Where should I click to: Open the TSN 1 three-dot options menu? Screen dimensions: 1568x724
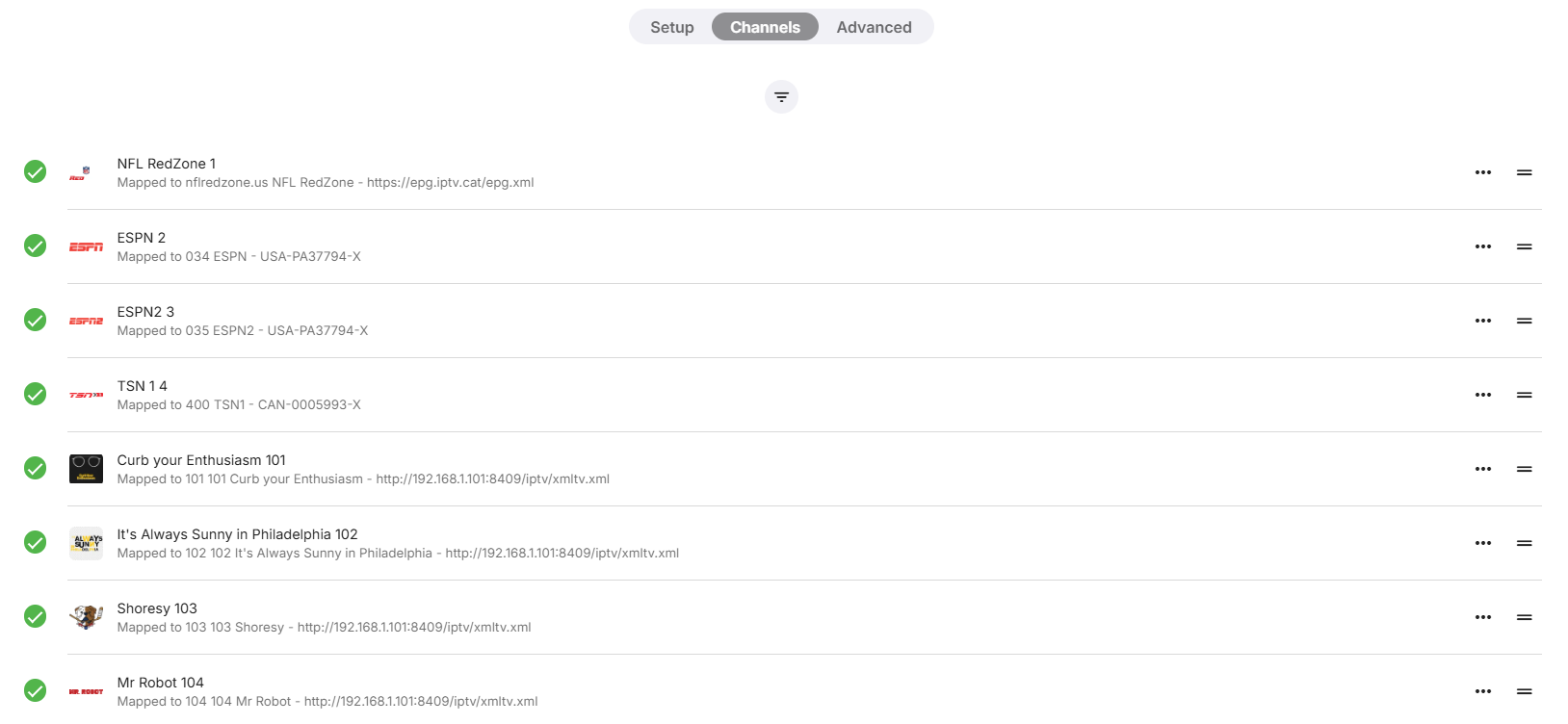(1483, 395)
